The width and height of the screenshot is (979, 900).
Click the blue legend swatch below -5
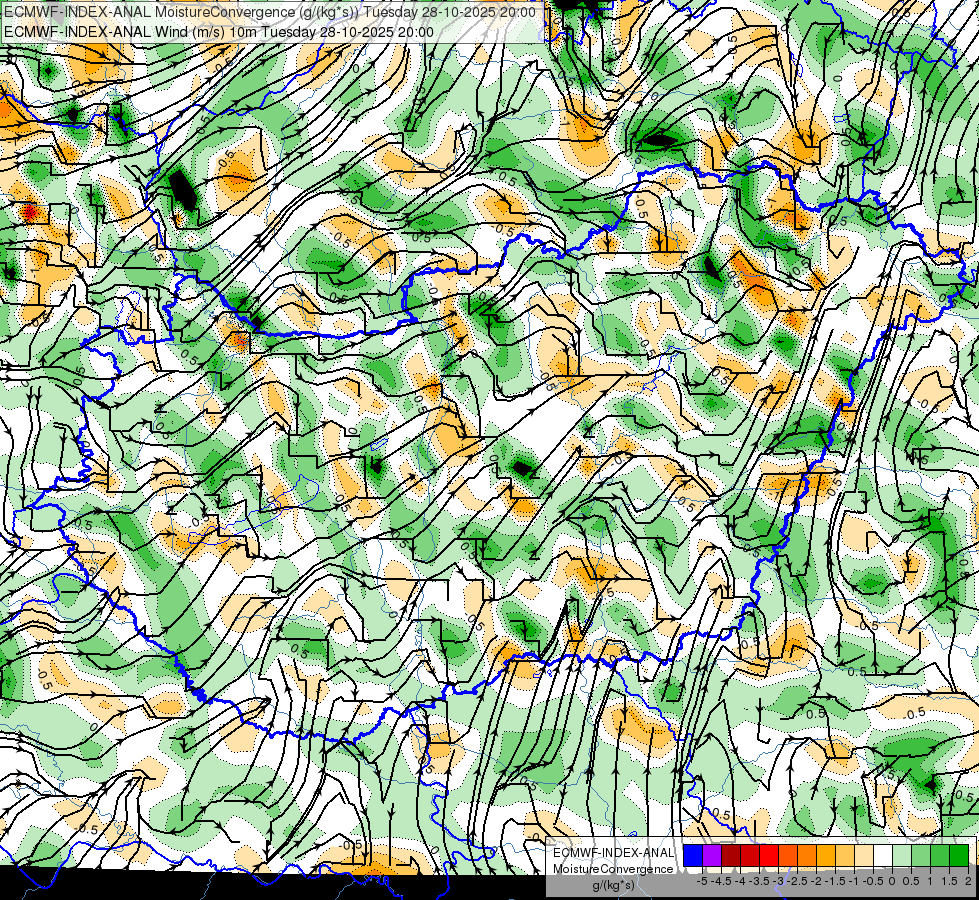pos(693,856)
